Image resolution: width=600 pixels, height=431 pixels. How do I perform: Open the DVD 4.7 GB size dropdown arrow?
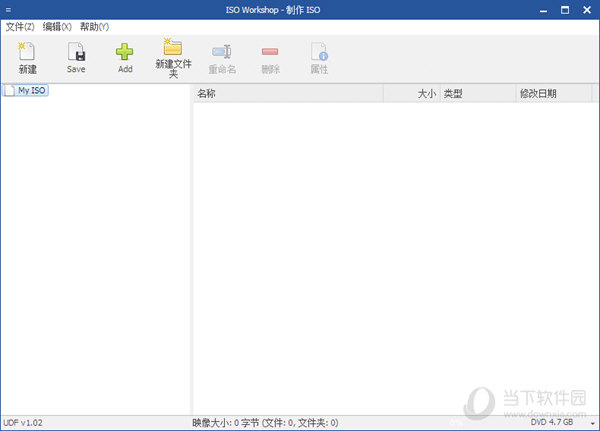592,423
